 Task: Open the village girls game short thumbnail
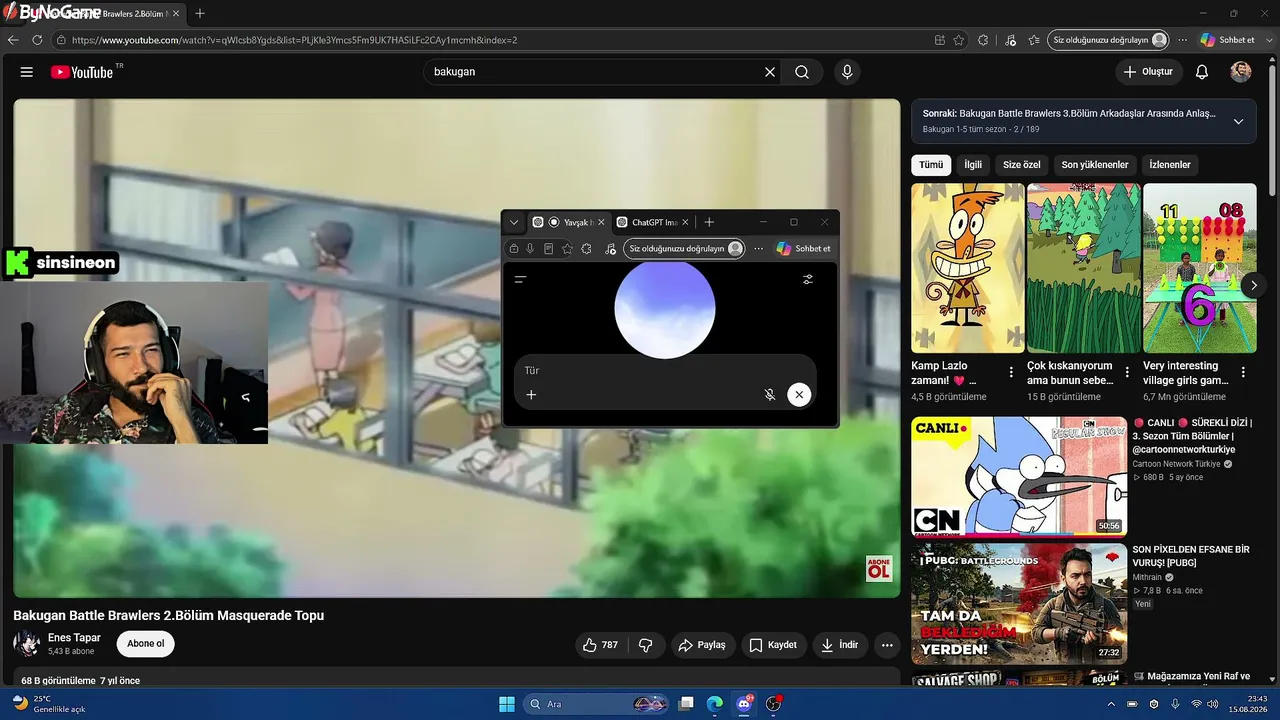tap(1199, 267)
